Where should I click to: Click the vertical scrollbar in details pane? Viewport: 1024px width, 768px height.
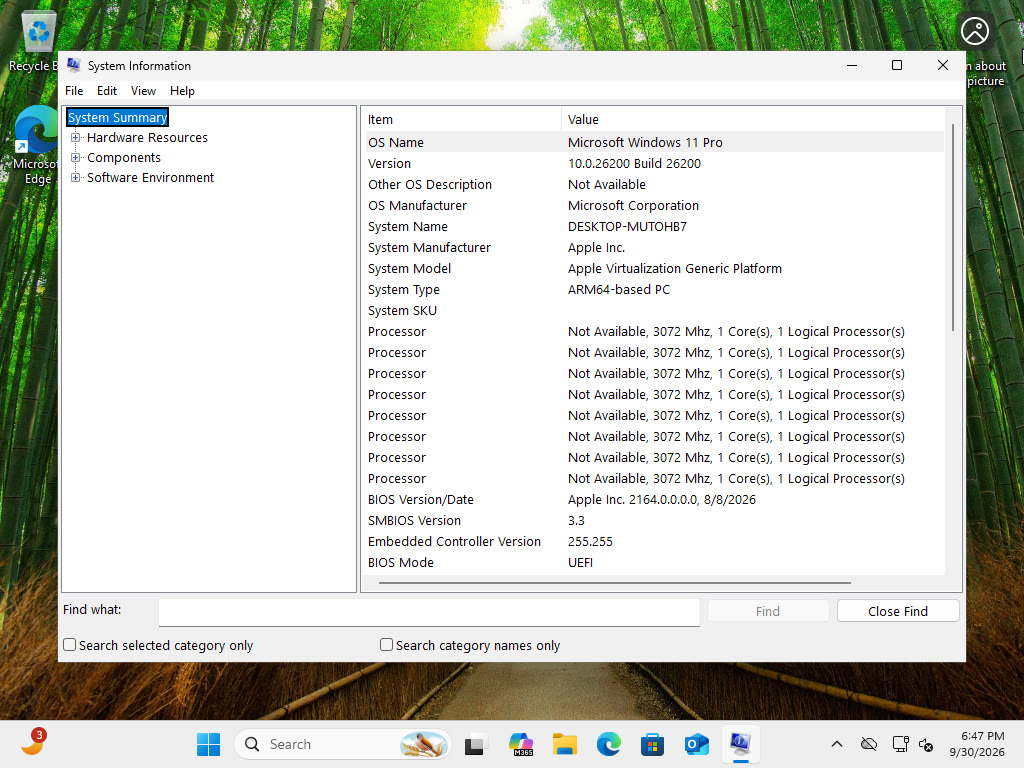tap(953, 227)
